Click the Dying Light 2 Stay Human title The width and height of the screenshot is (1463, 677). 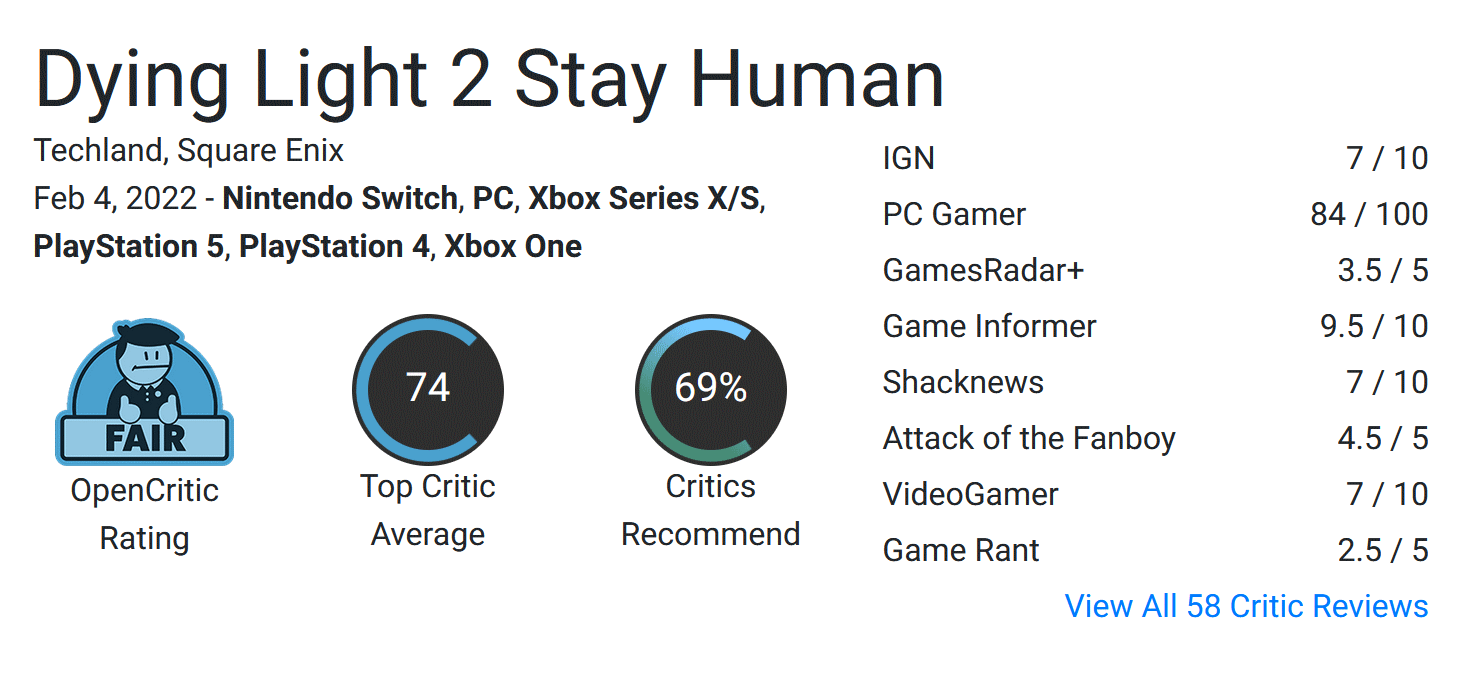[x=489, y=79]
